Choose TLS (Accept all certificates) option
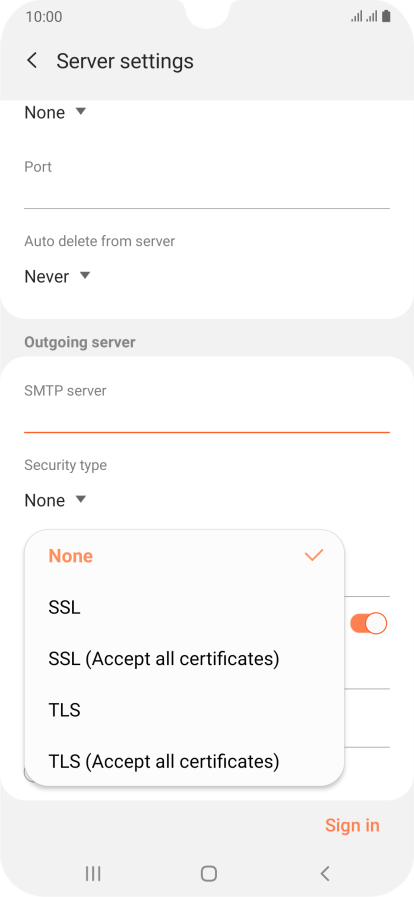 coord(184,761)
